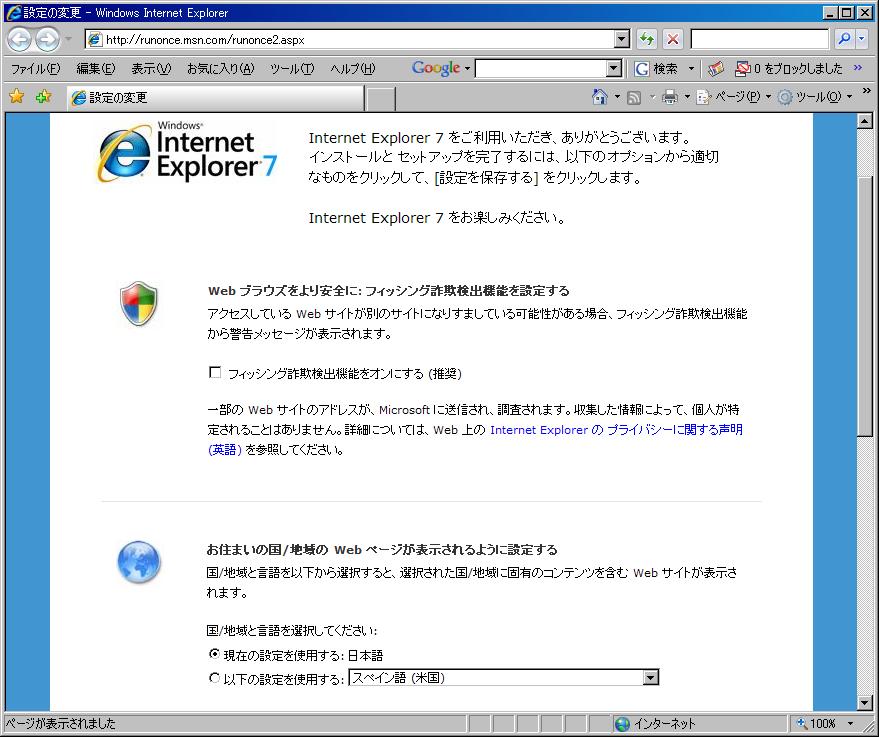This screenshot has height=737, width=879.
Task: Open a new blank tab
Action: pos(380,99)
